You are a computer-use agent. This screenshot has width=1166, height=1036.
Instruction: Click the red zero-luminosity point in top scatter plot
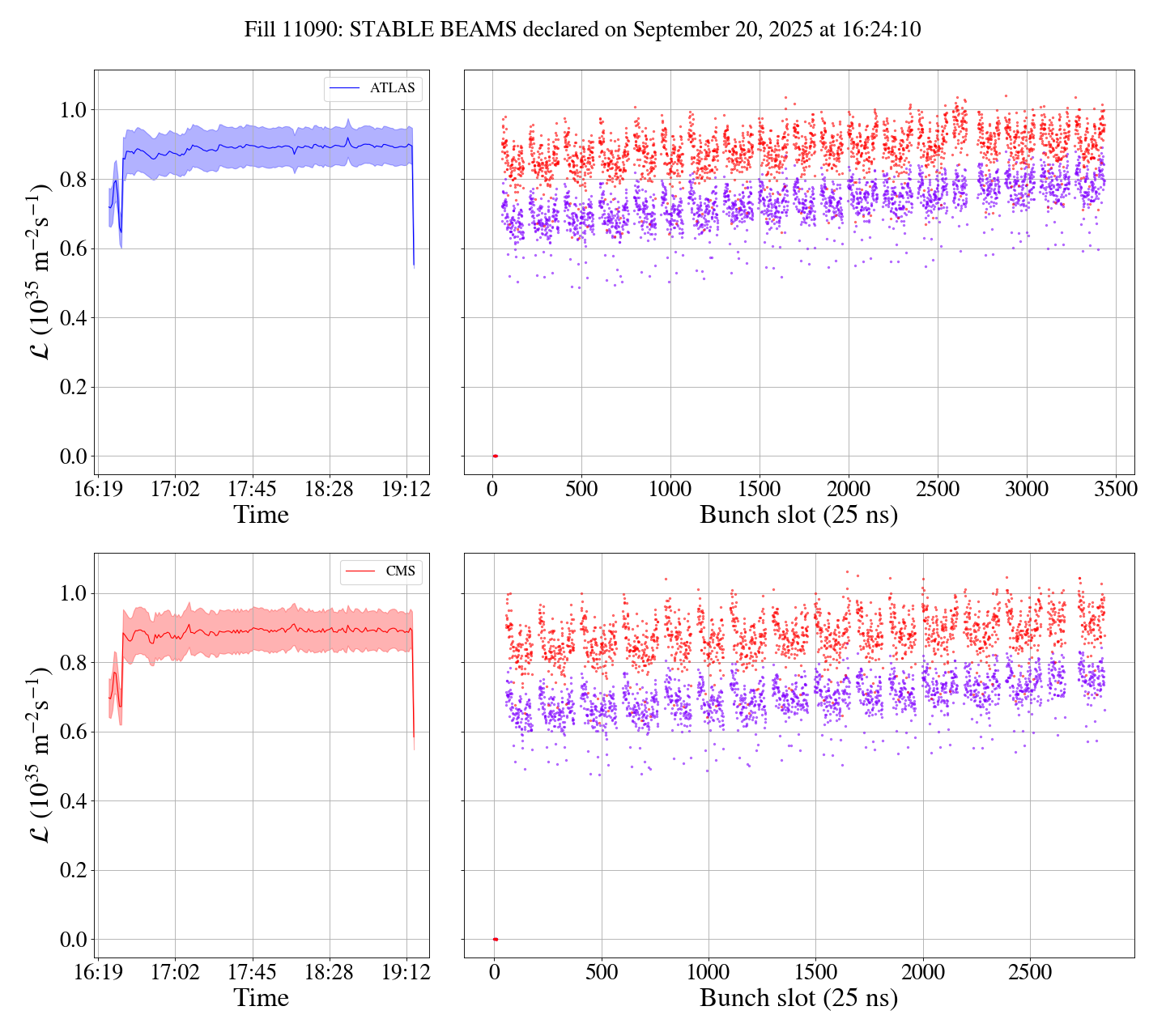coord(495,456)
